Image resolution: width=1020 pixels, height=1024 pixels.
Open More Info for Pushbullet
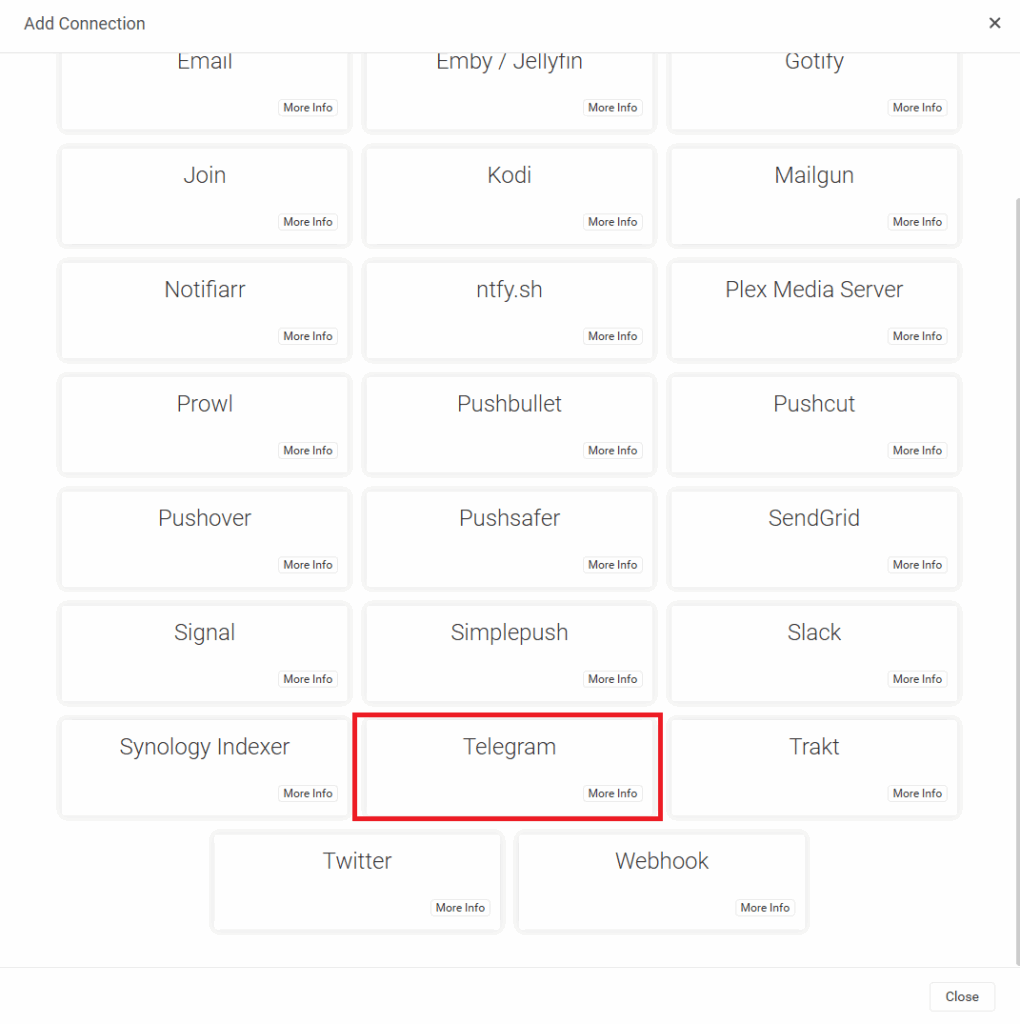(x=612, y=450)
